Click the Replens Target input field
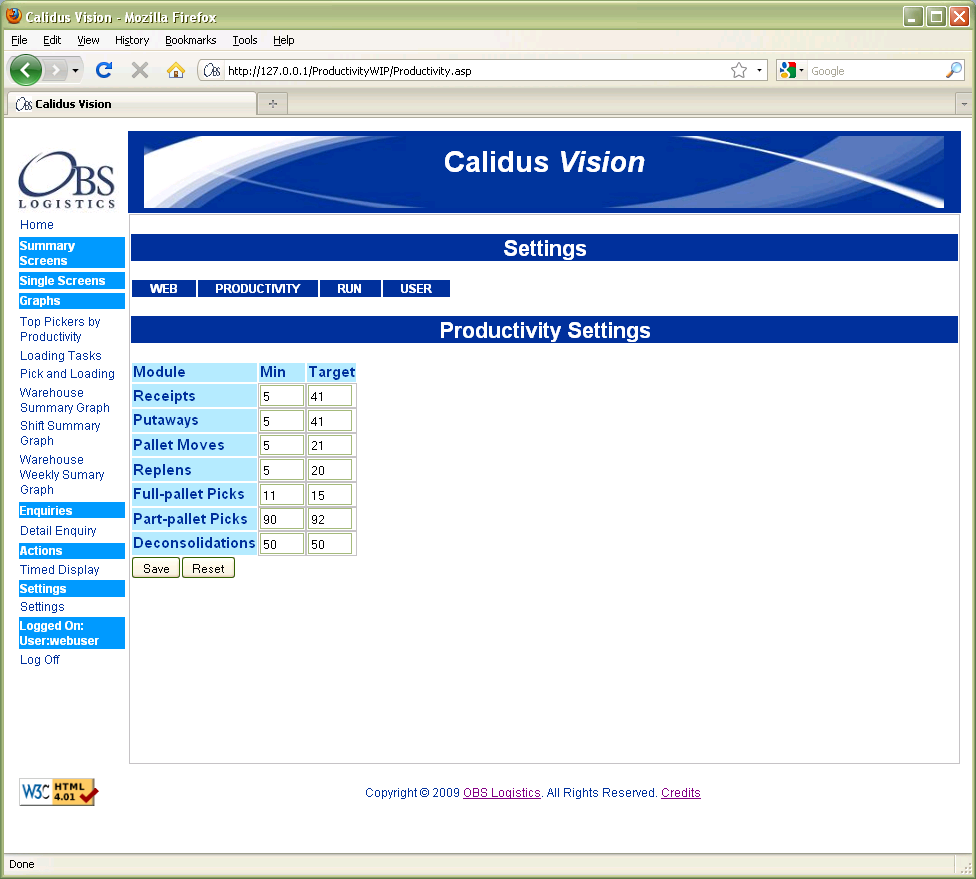Screen dimensions: 976x879 pyautogui.click(x=330, y=470)
